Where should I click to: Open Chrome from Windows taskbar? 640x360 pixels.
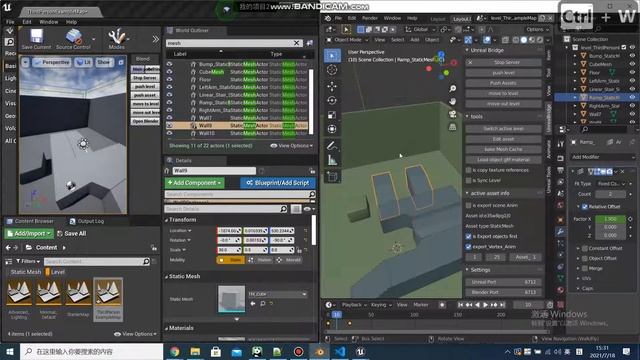pos(175,351)
